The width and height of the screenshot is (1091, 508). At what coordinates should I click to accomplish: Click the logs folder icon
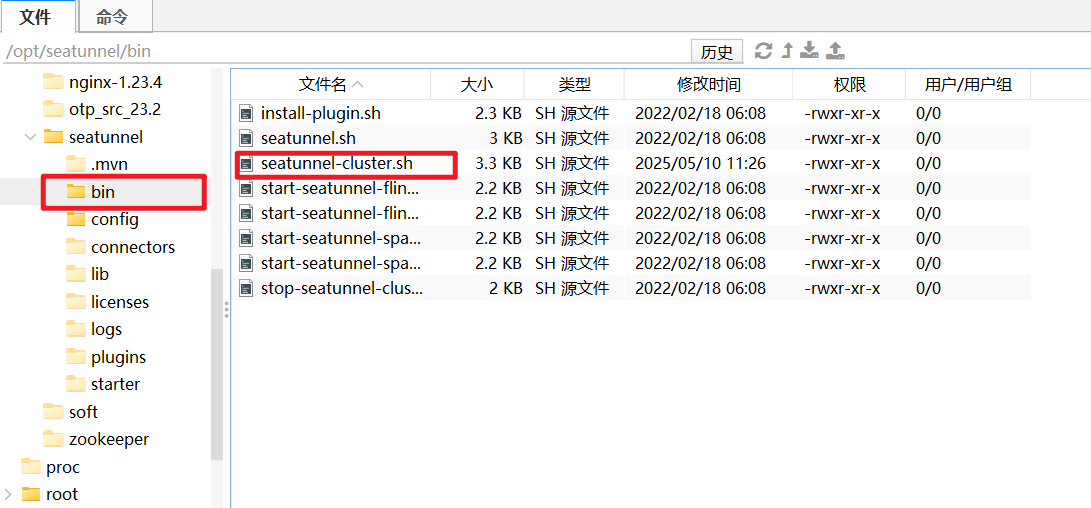click(x=76, y=329)
